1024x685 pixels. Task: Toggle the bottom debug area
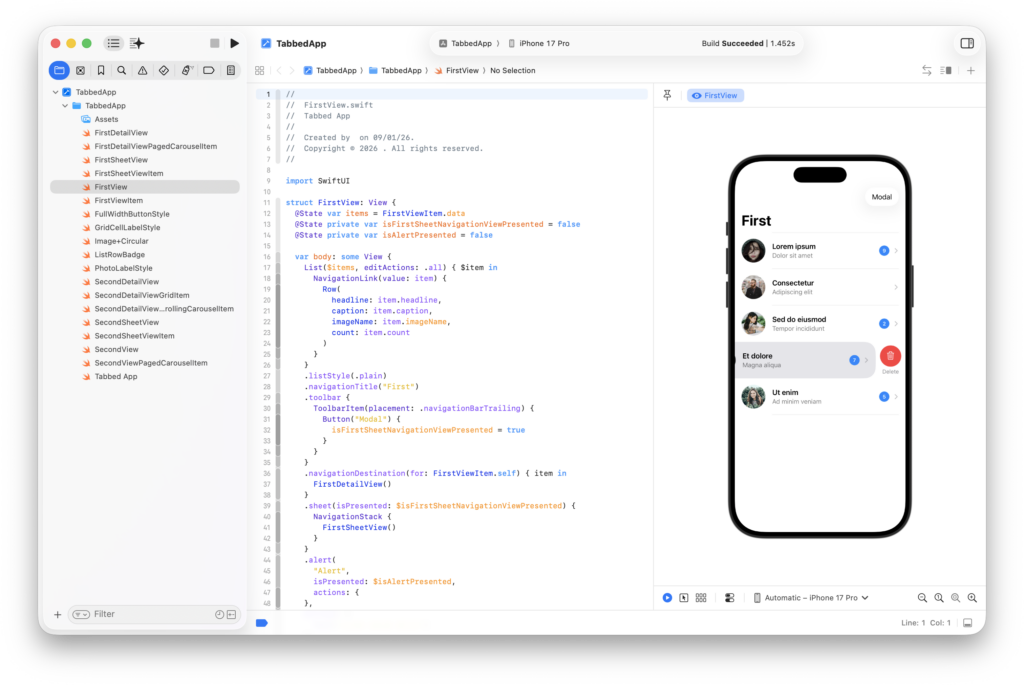(x=967, y=623)
